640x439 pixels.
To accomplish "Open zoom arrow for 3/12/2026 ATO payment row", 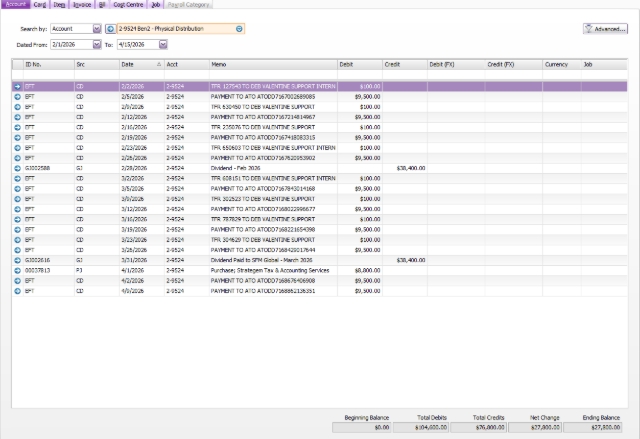I will pyautogui.click(x=17, y=209).
